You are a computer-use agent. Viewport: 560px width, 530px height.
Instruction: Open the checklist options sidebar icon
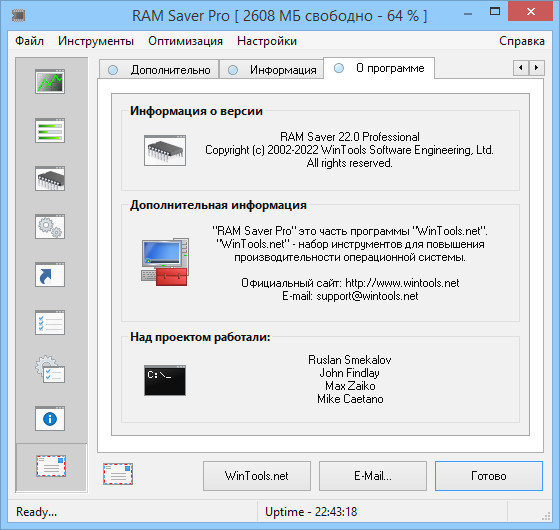click(50, 322)
